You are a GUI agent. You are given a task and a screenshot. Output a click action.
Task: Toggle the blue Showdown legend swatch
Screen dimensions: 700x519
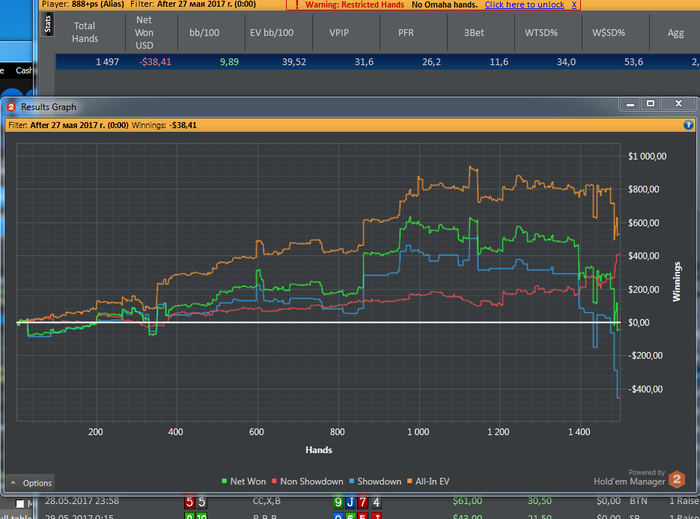(351, 481)
